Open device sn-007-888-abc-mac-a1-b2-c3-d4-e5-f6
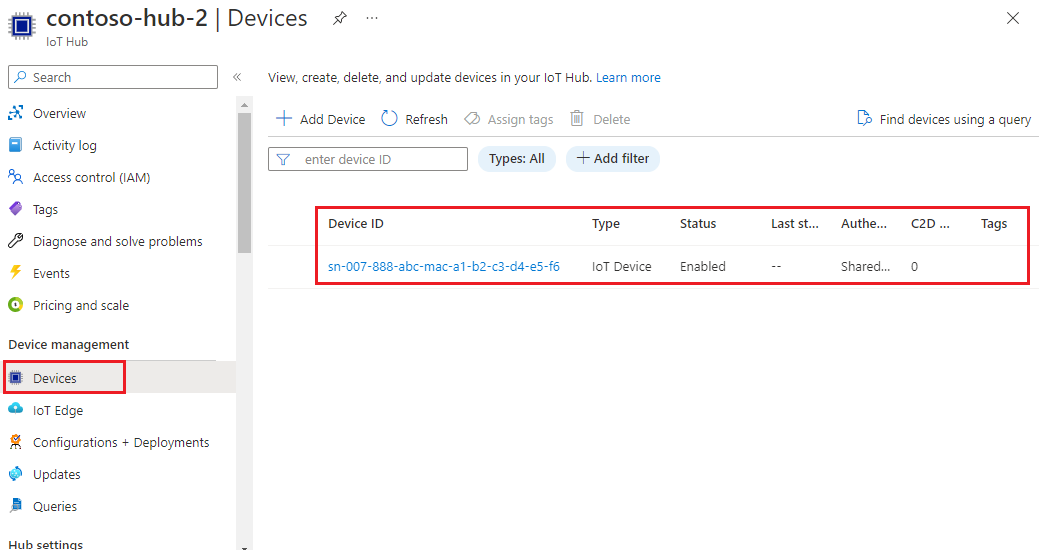This screenshot has height=550, width=1039. (x=444, y=266)
